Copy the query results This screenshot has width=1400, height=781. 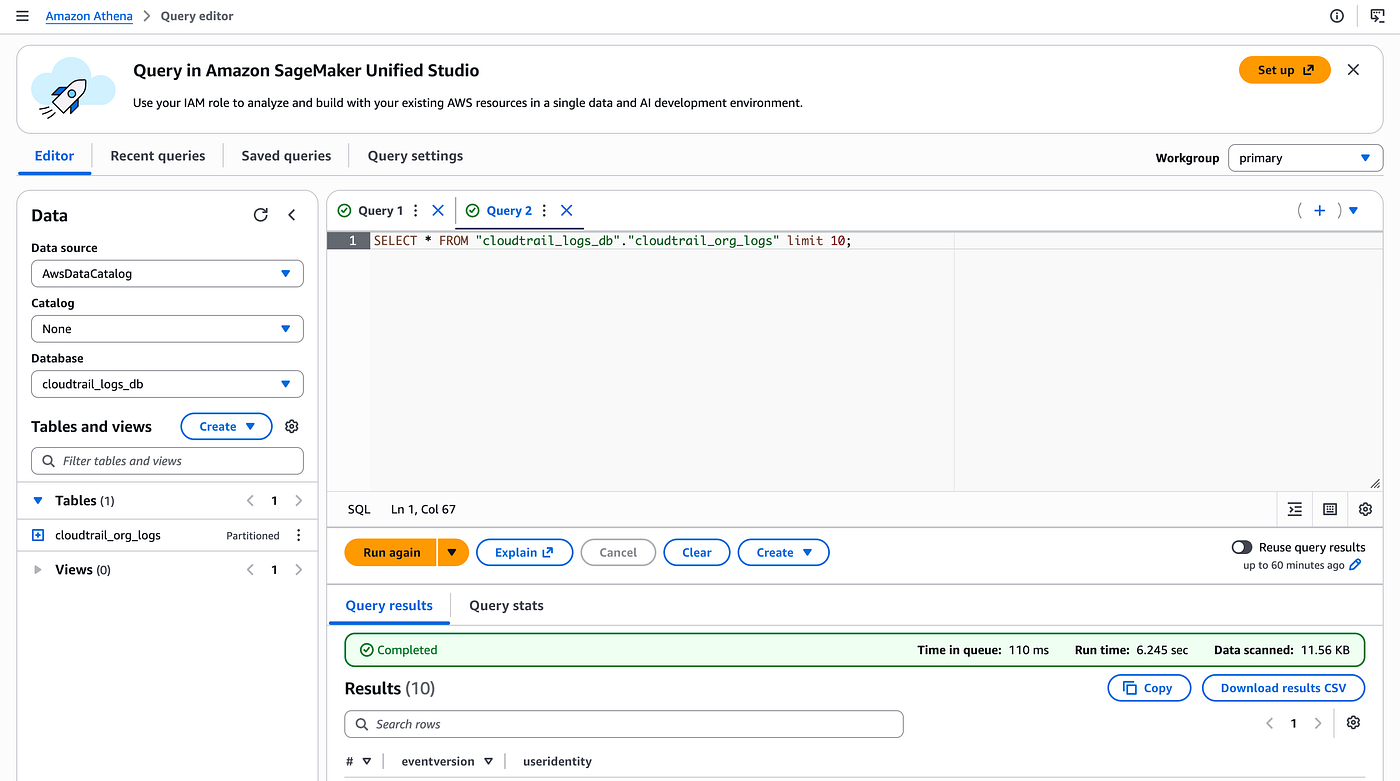pyautogui.click(x=1149, y=688)
